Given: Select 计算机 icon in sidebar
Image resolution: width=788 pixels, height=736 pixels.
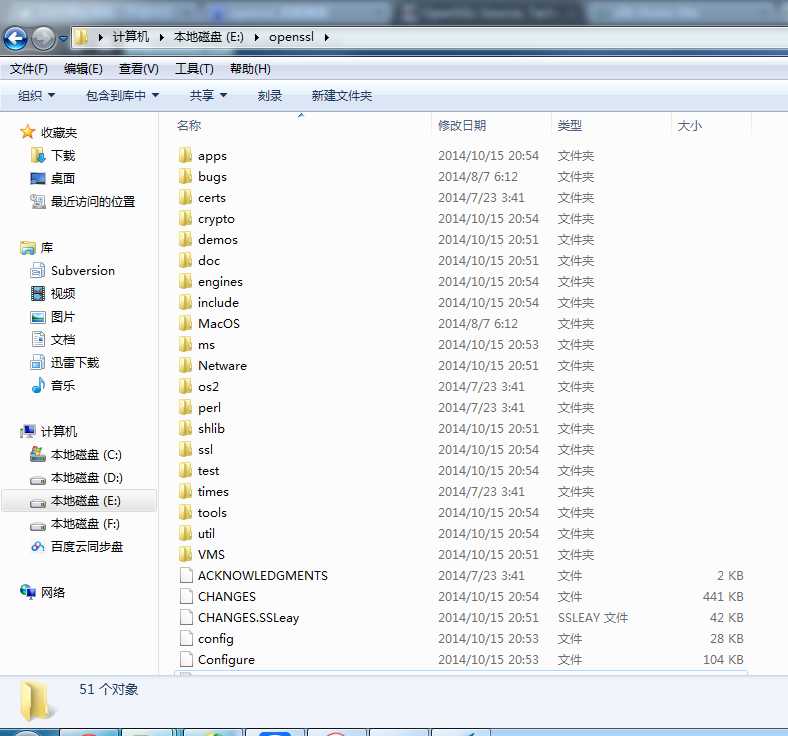Looking at the screenshot, I should point(28,431).
